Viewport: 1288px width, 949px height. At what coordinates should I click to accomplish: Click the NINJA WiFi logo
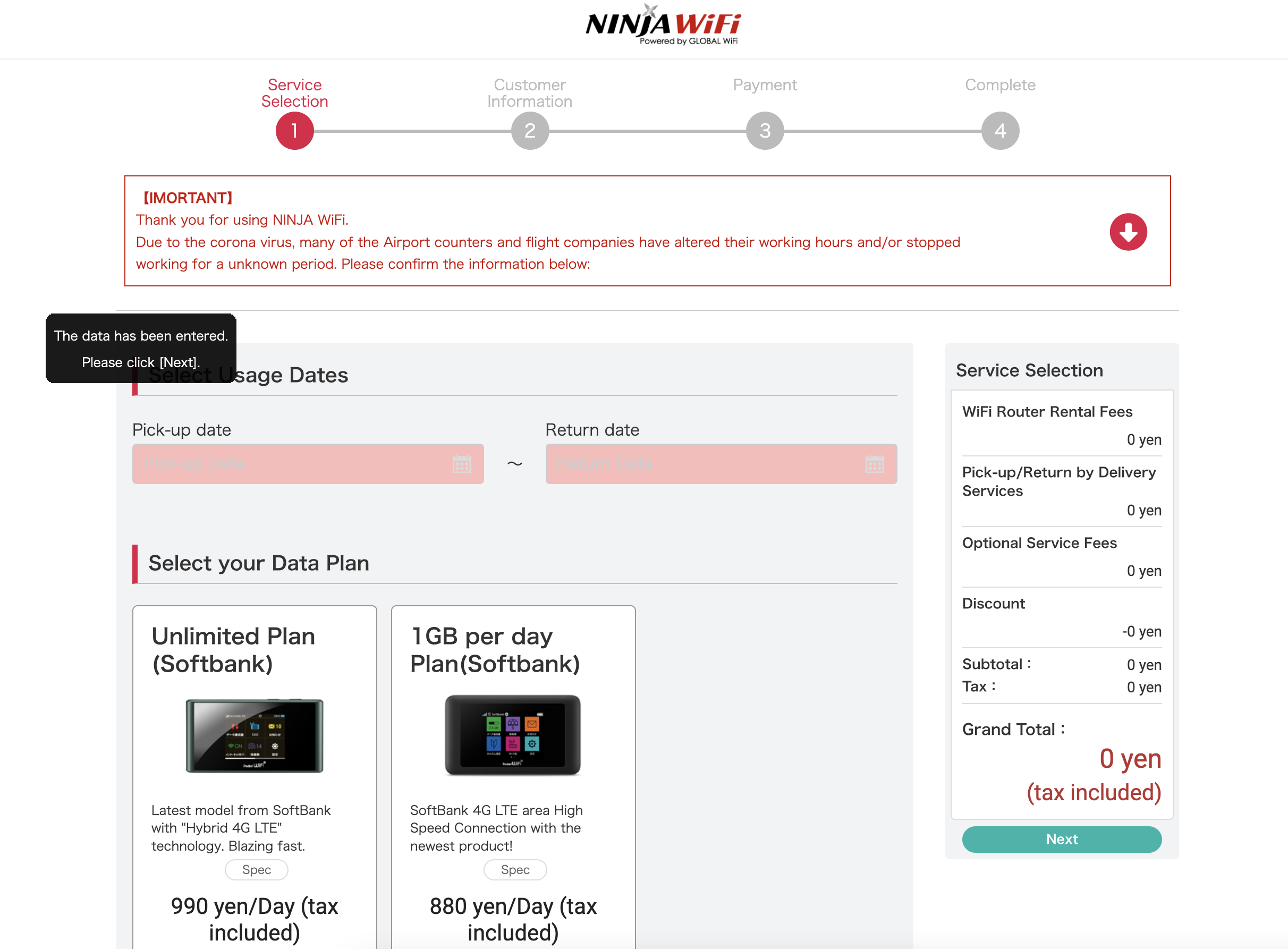pyautogui.click(x=663, y=26)
